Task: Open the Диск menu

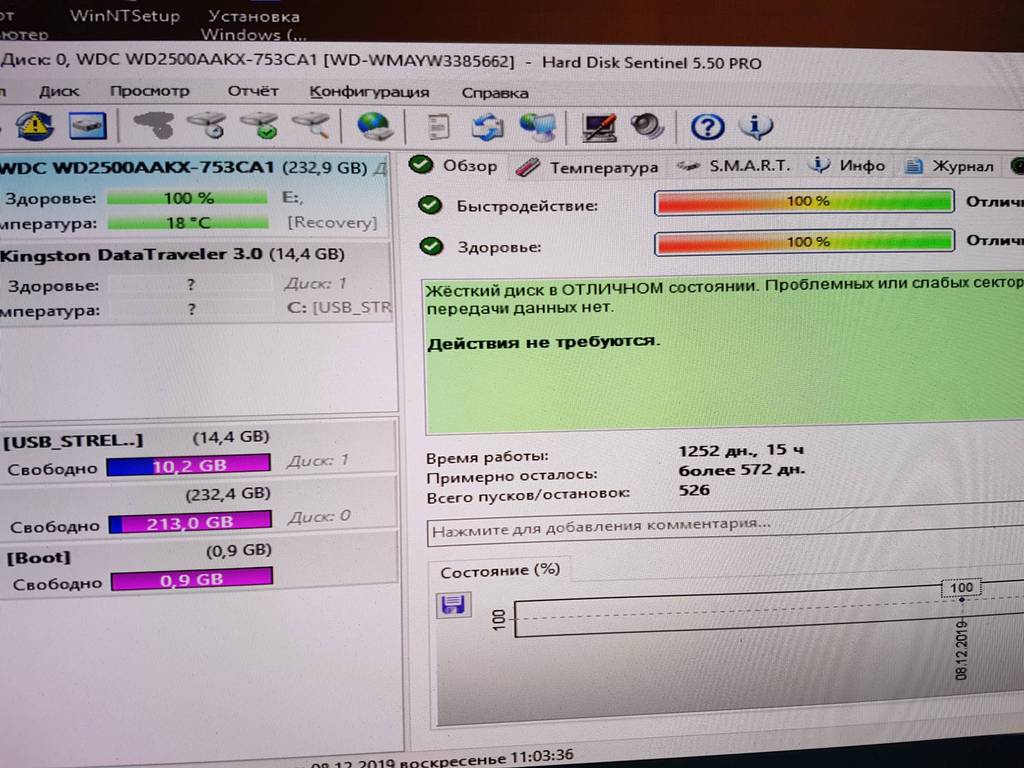Action: (x=59, y=91)
